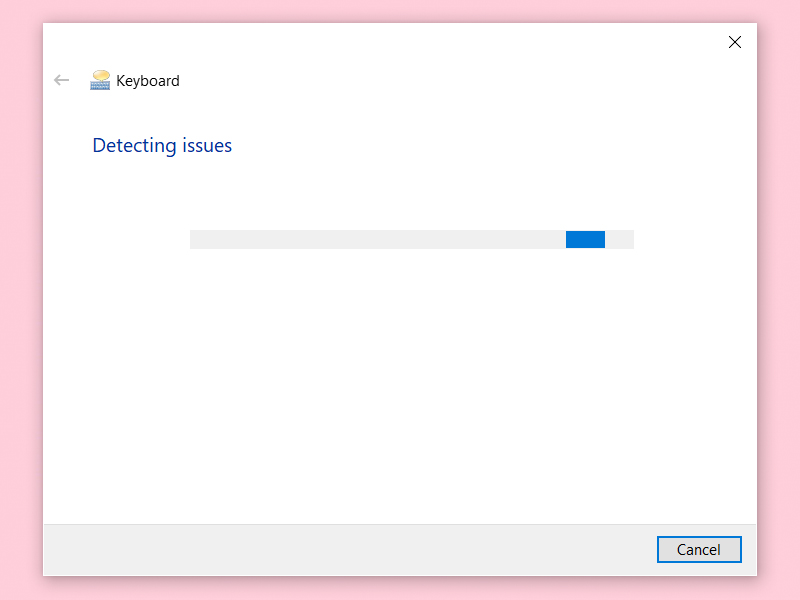
Task: Click the pink desktop background above the dialog
Action: tap(400, 10)
